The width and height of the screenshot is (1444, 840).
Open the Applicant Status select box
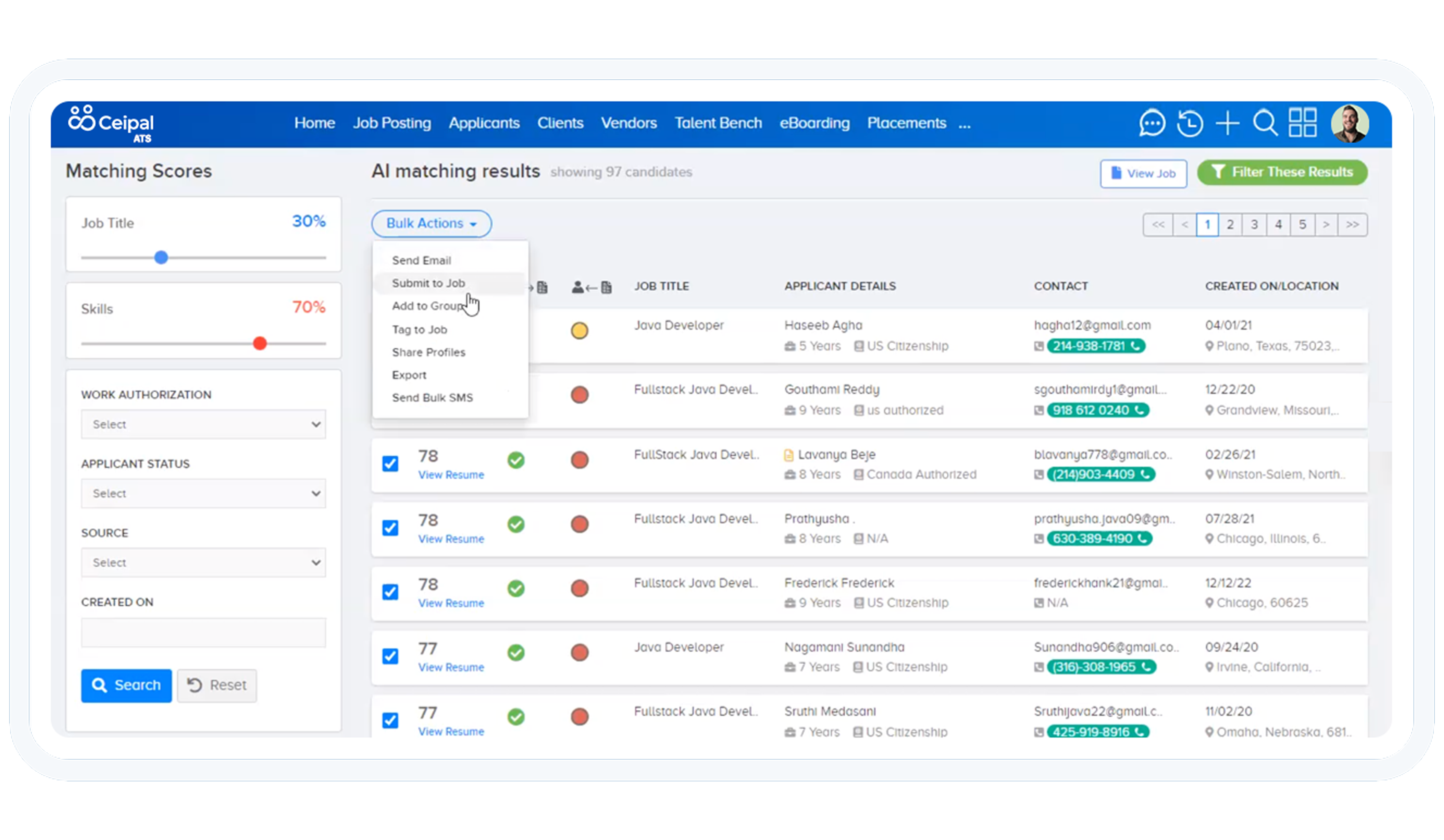coord(203,493)
